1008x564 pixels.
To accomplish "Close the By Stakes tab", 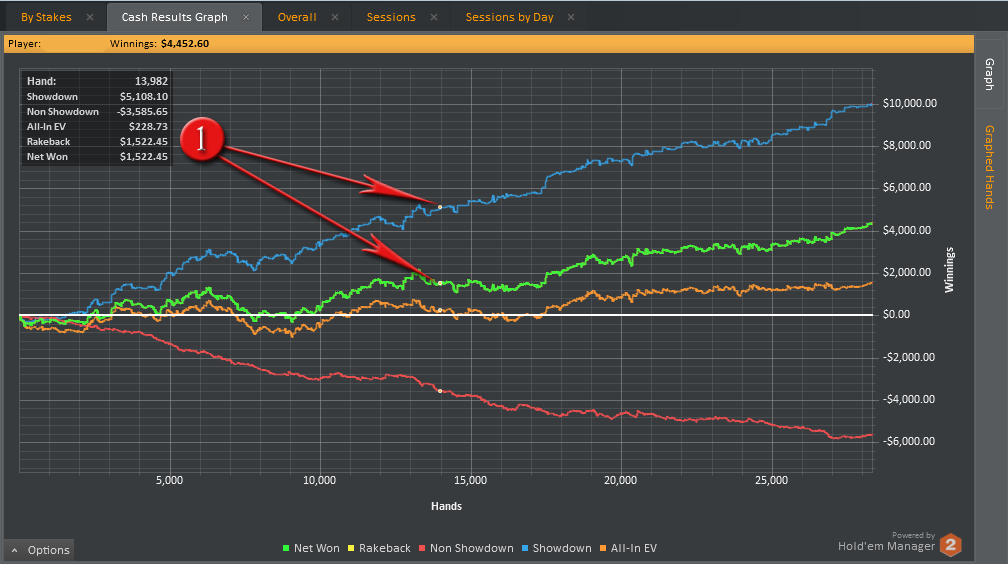I will tap(90, 18).
